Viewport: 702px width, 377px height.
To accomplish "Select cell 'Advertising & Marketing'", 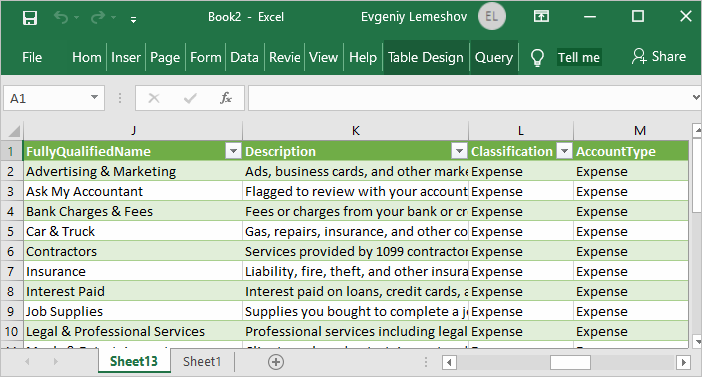I will (x=133, y=171).
